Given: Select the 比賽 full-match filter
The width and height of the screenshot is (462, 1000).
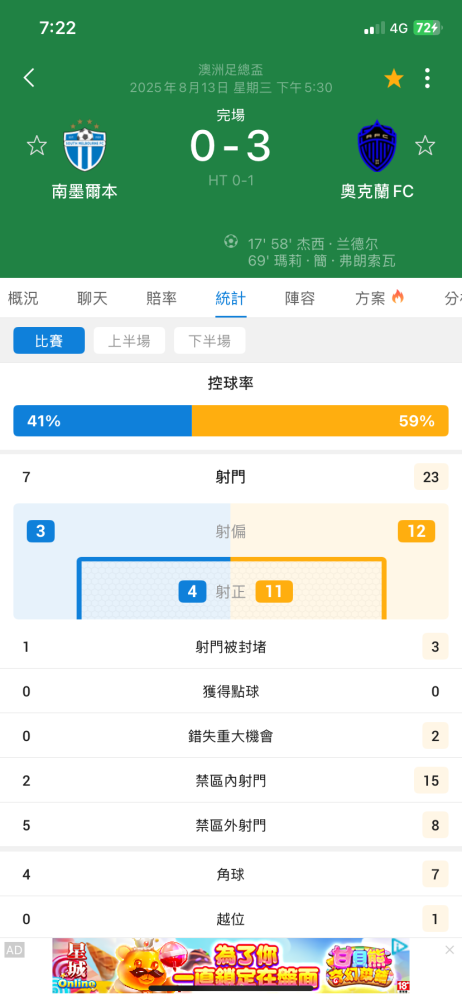Looking at the screenshot, I should 49,341.
